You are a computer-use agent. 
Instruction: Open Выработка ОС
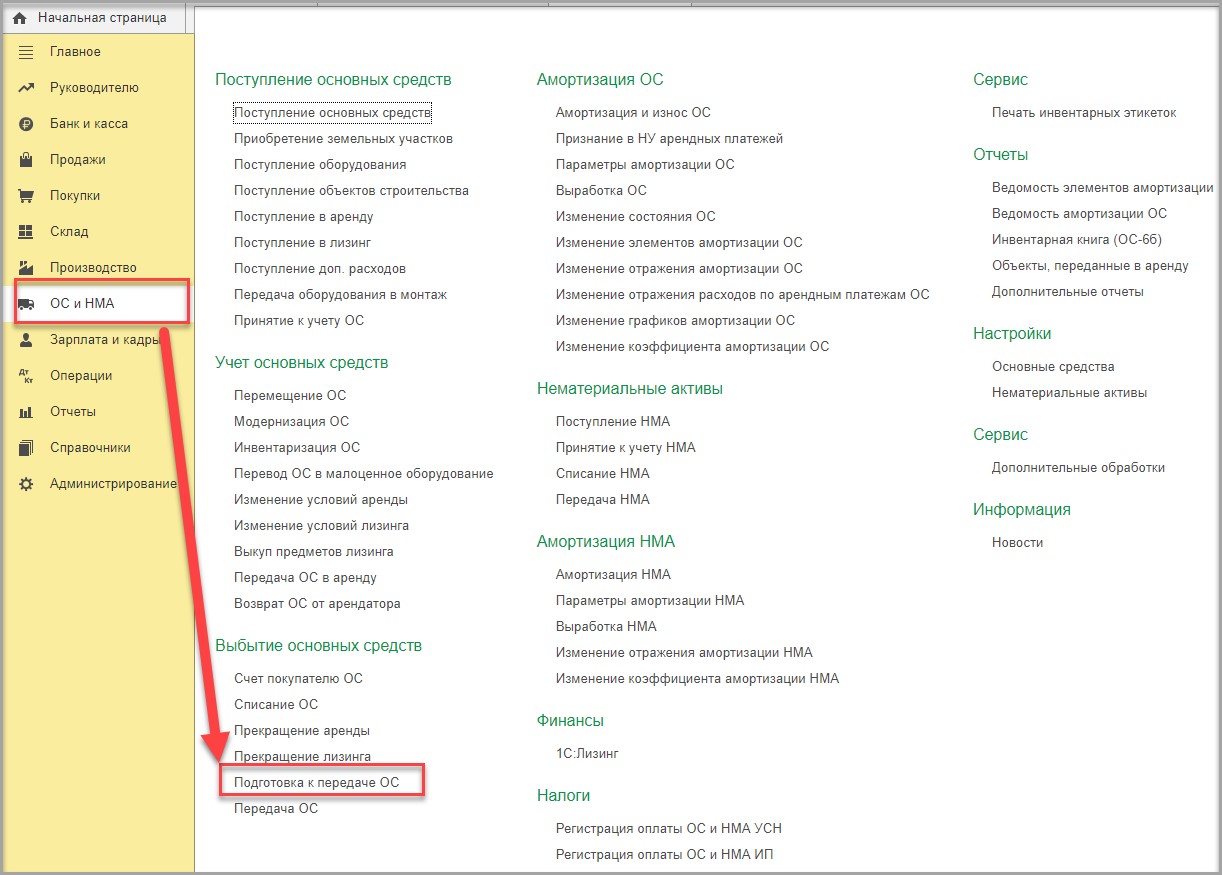601,190
